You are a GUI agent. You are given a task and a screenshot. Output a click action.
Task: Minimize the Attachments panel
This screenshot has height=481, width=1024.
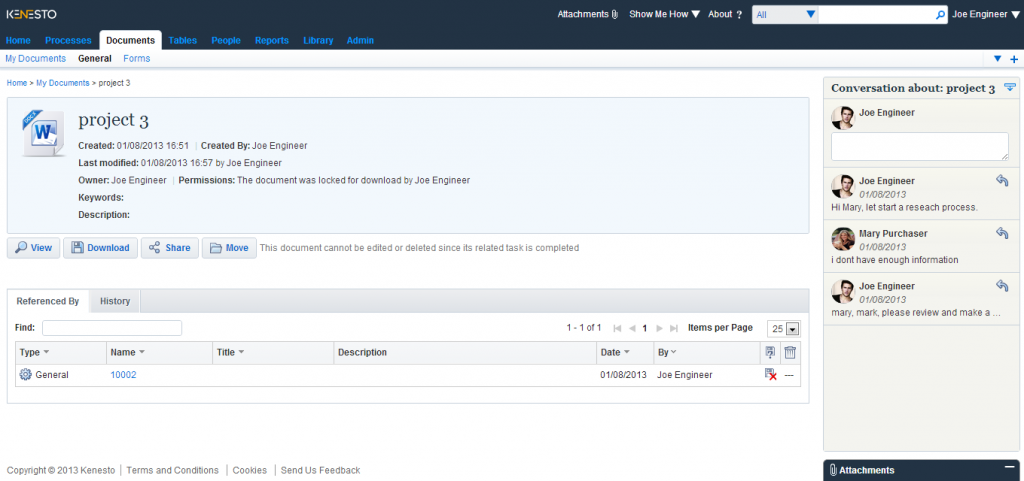pos(1010,468)
